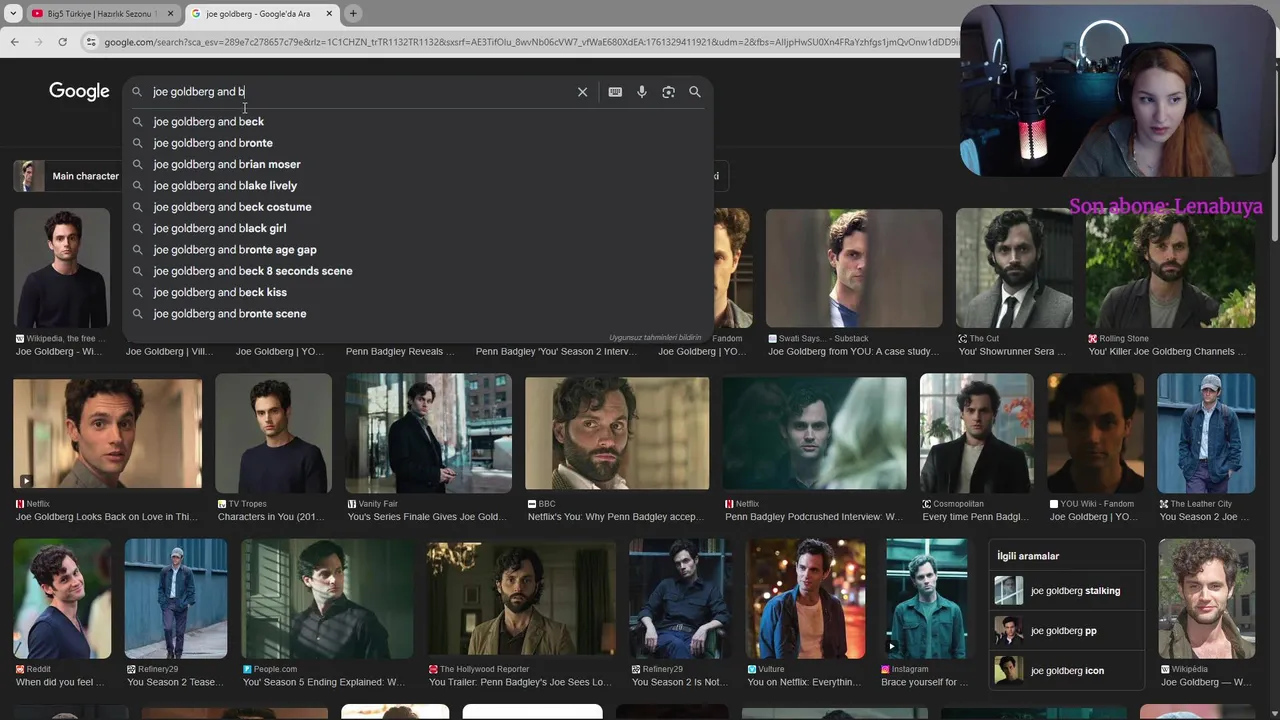Image resolution: width=1280 pixels, height=720 pixels.
Task: Open Cosmopolitan Every time Penn Badgley image
Action: [x=976, y=433]
